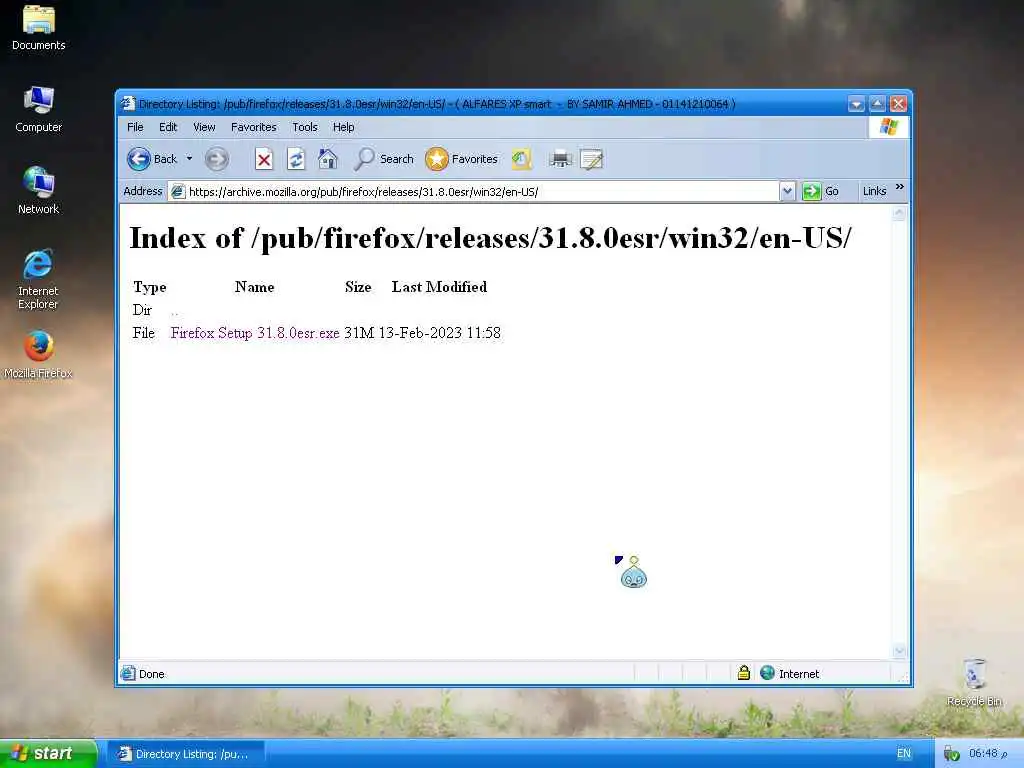Viewport: 1024px width, 768px height.
Task: Select the Internet Explorer desktop icon
Action: pos(38,280)
